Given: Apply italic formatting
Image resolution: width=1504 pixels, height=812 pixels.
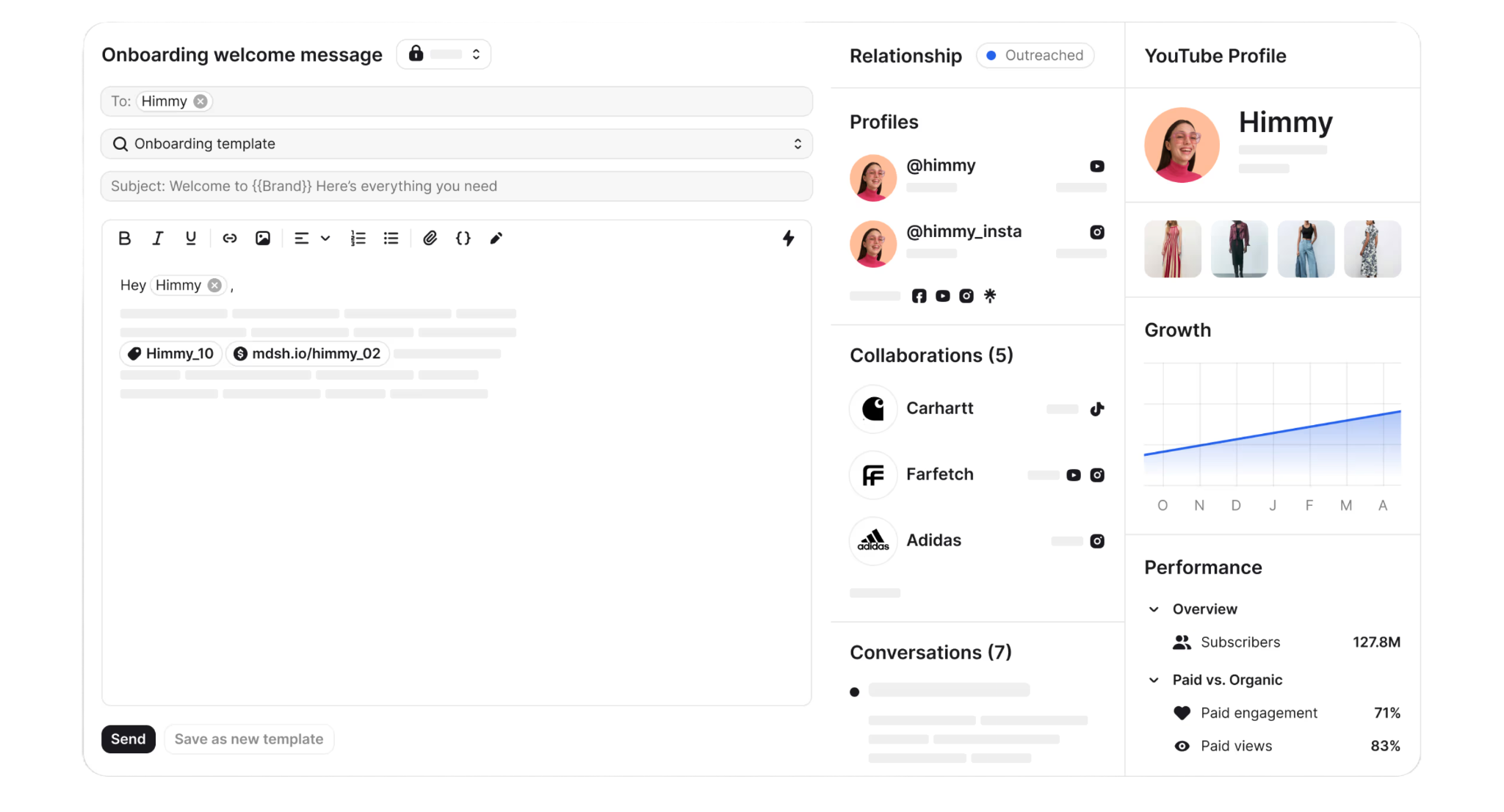Looking at the screenshot, I should [x=157, y=238].
